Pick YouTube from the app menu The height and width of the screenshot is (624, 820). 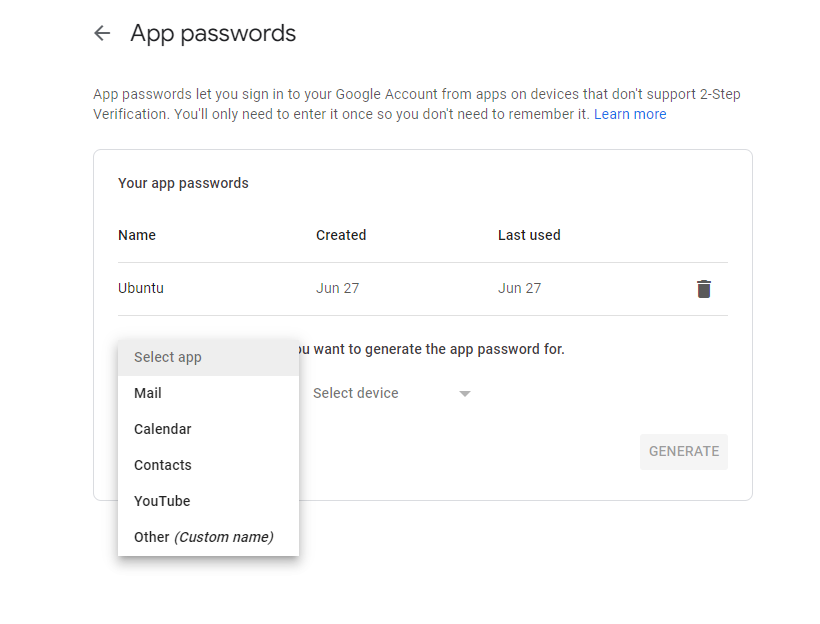162,501
